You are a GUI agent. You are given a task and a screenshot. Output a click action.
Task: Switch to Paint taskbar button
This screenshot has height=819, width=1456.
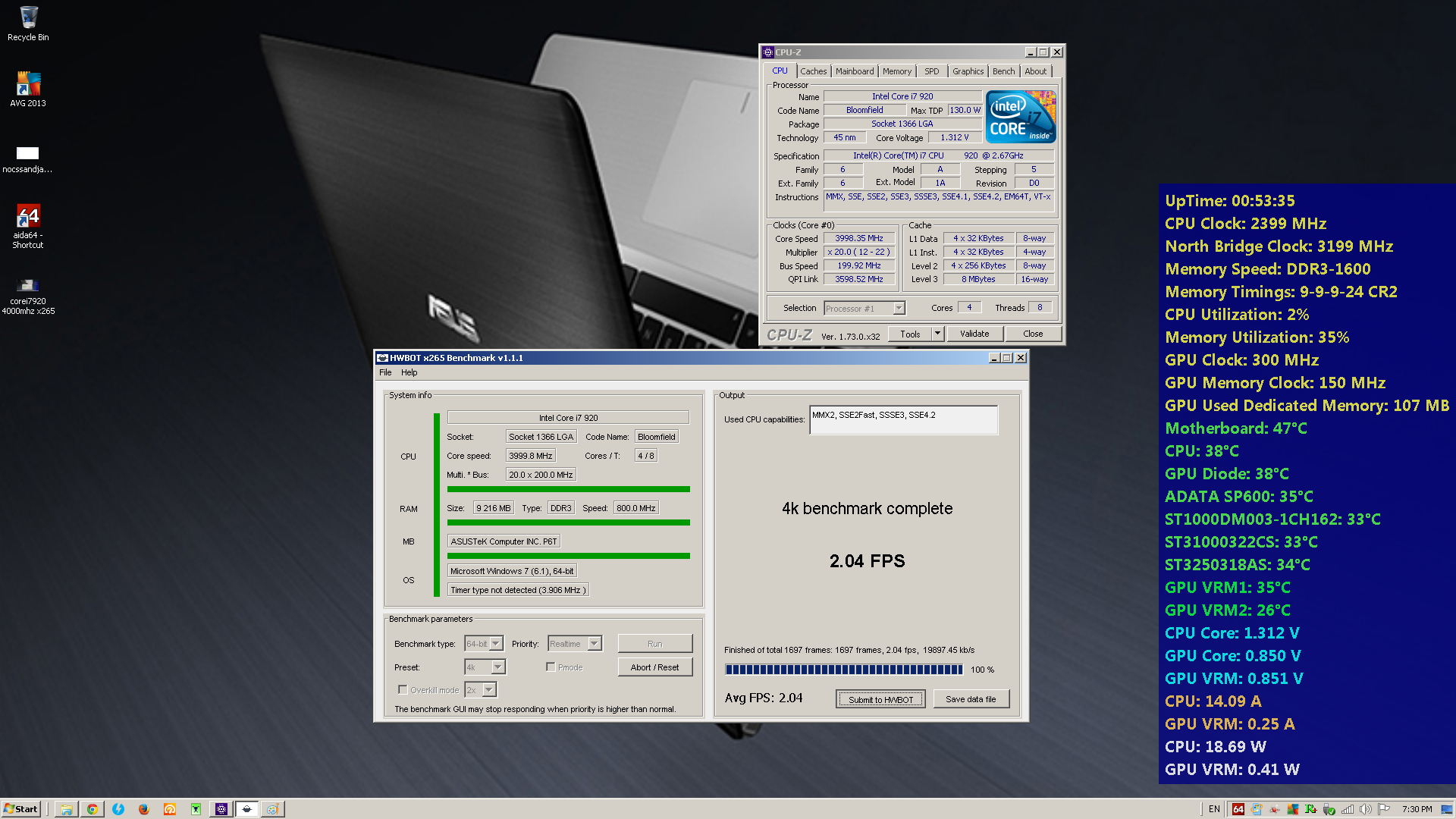click(x=273, y=809)
